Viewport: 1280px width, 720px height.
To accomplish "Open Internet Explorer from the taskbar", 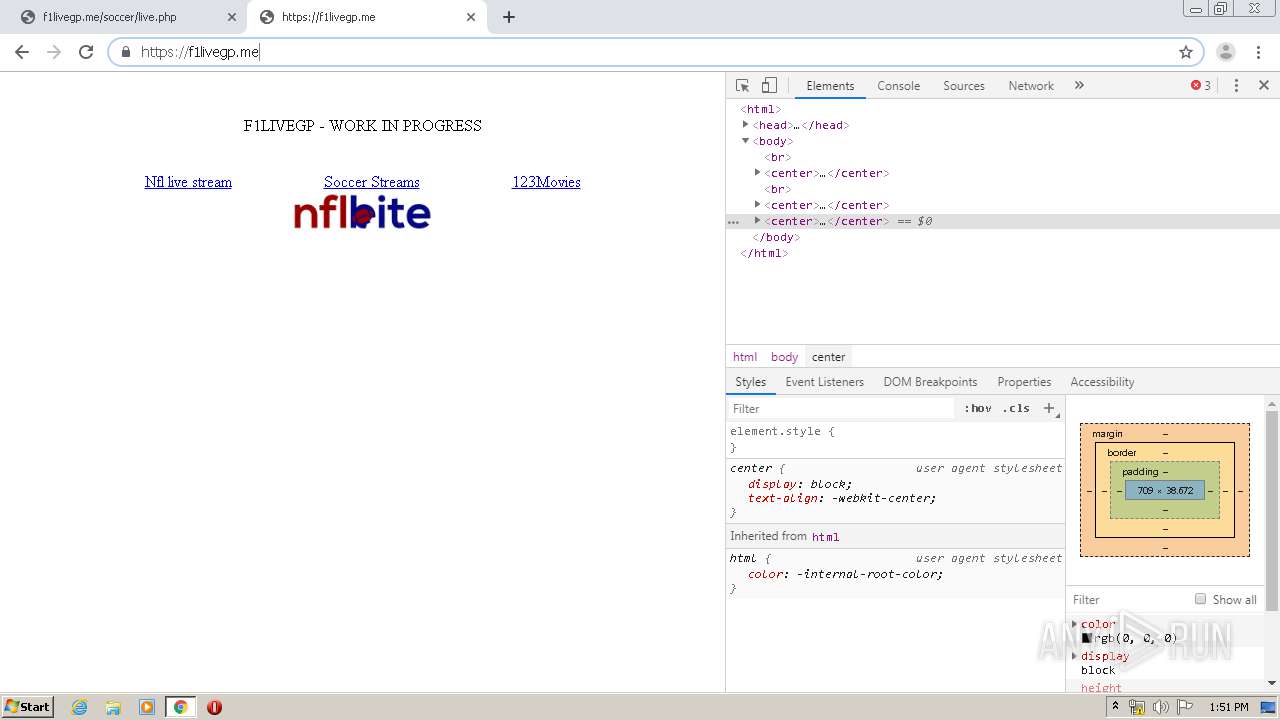I will tap(80, 707).
